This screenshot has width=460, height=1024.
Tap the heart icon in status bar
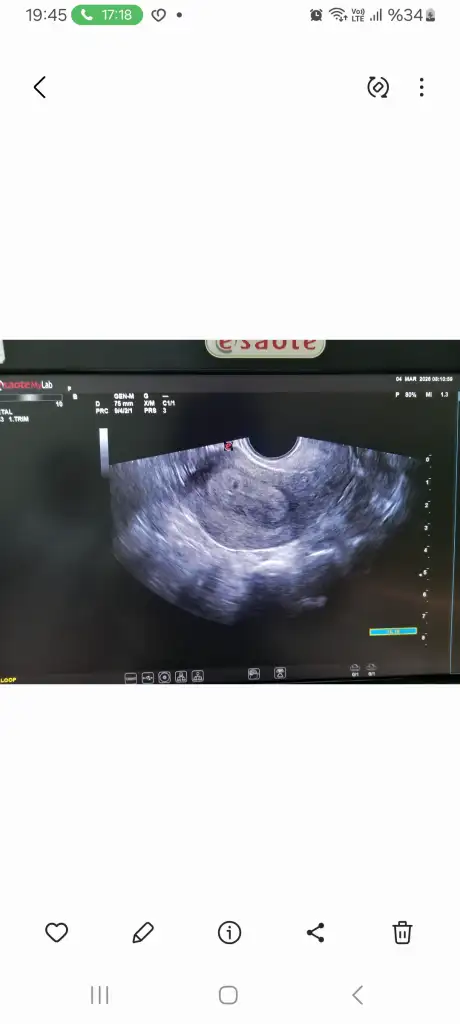pyautogui.click(x=159, y=15)
